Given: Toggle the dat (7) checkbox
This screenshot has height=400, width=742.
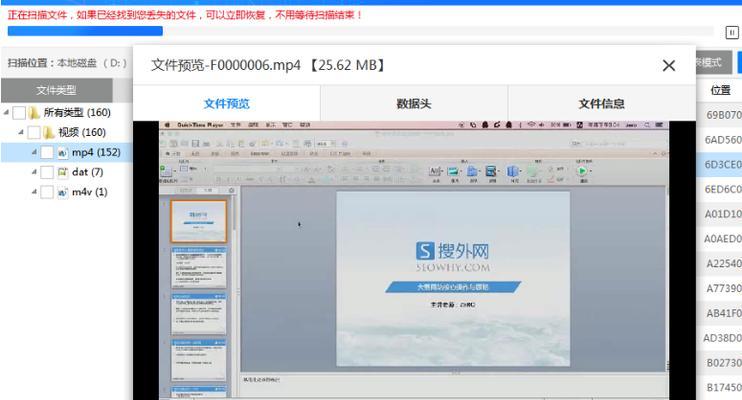Looking at the screenshot, I should click(x=47, y=172).
